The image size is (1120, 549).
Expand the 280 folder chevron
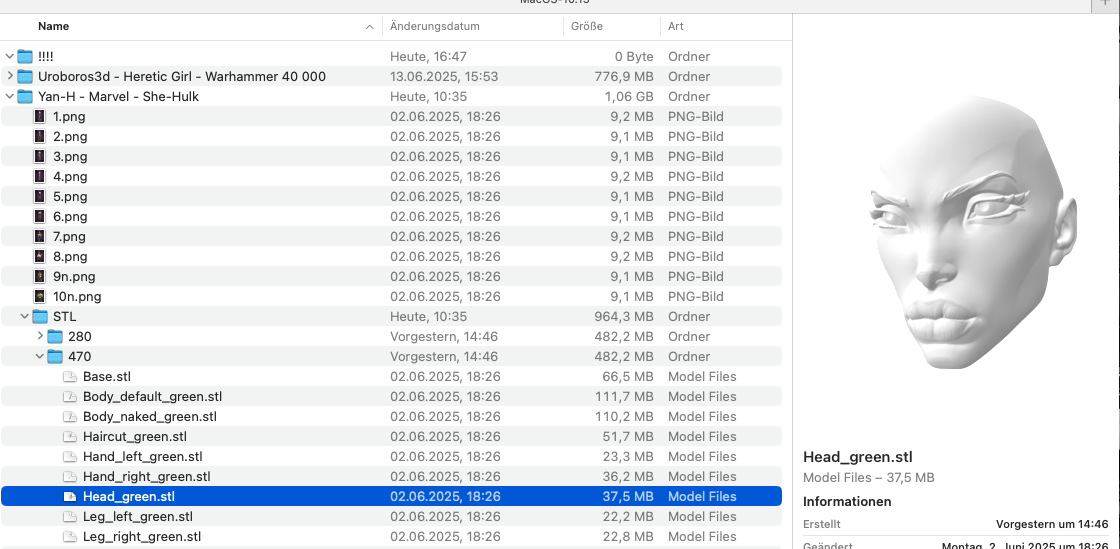[40, 336]
